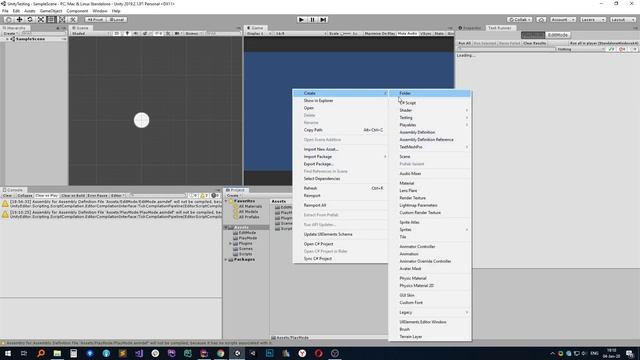
Task: Click the Console Clear button
Action: point(8,196)
